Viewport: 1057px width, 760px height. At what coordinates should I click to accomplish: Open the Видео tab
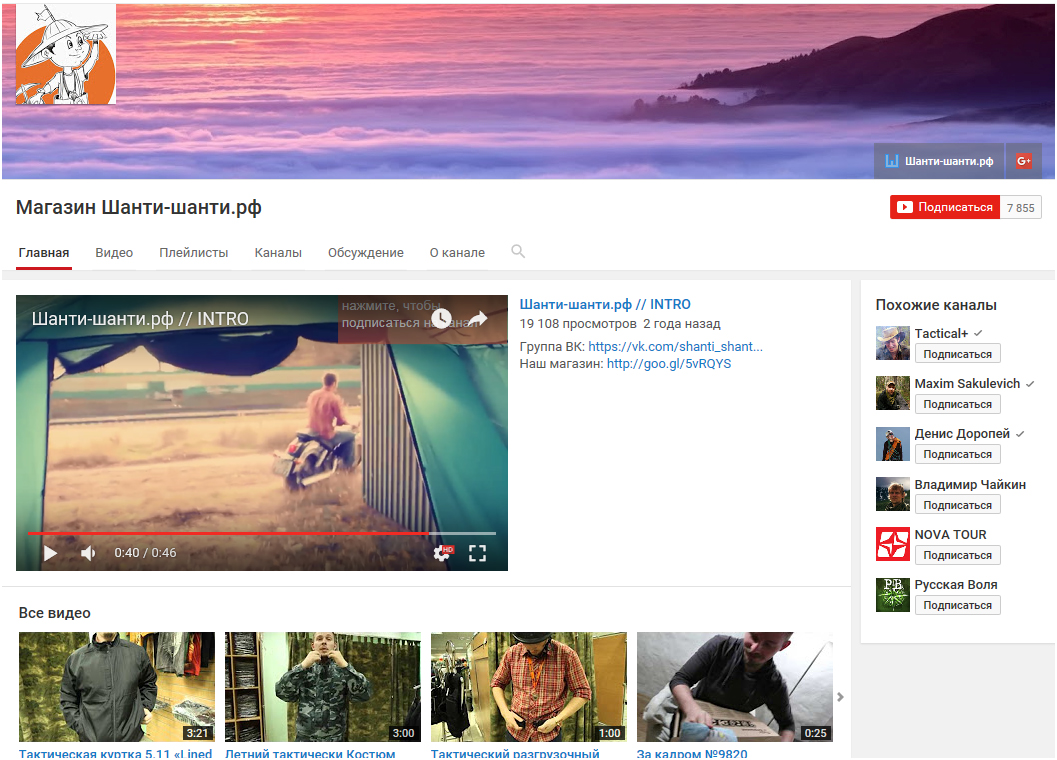(114, 253)
